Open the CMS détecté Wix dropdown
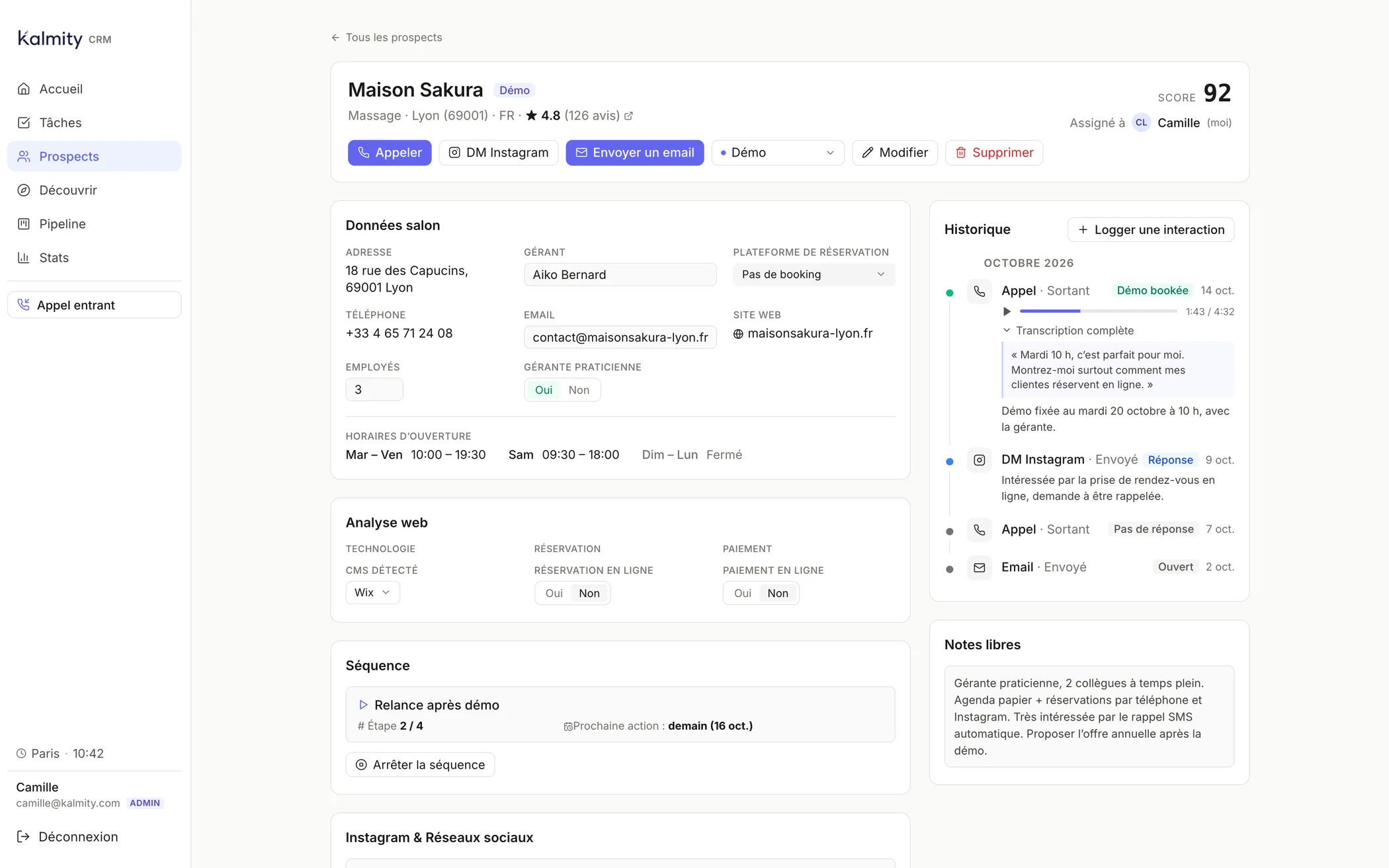This screenshot has width=1389, height=868. click(372, 592)
